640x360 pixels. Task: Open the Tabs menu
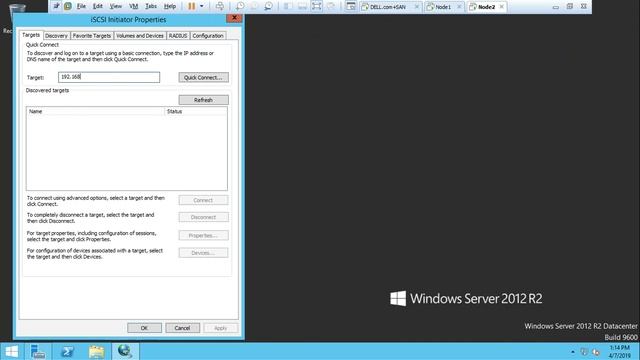pos(151,7)
